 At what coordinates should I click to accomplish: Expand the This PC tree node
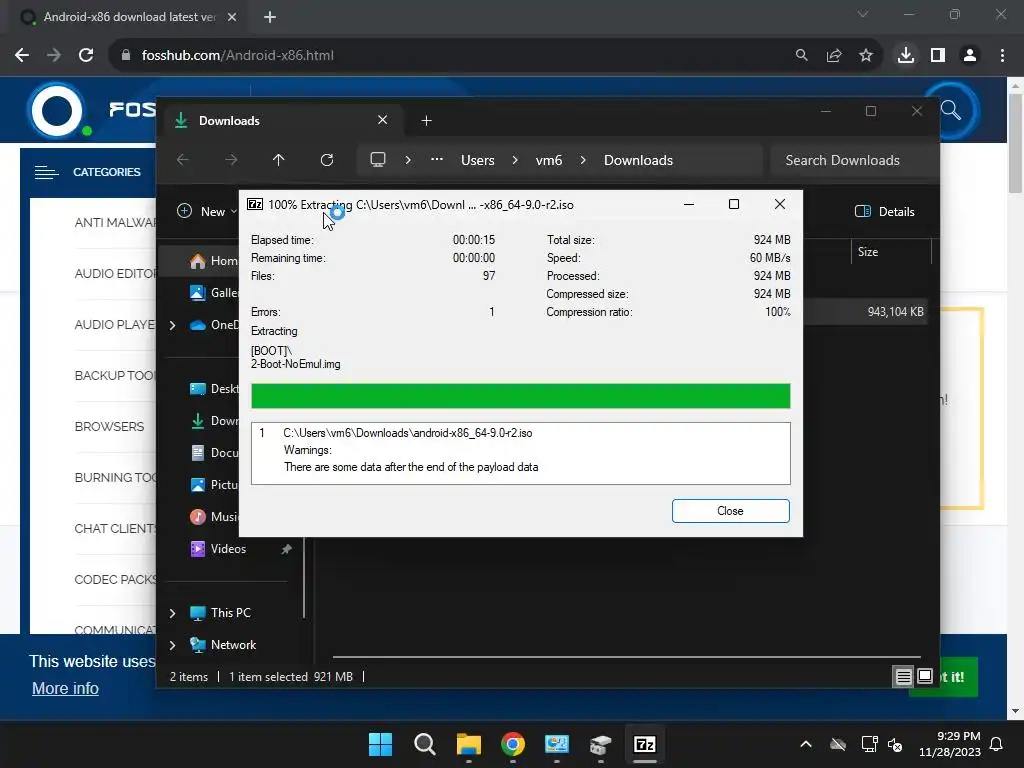172,613
